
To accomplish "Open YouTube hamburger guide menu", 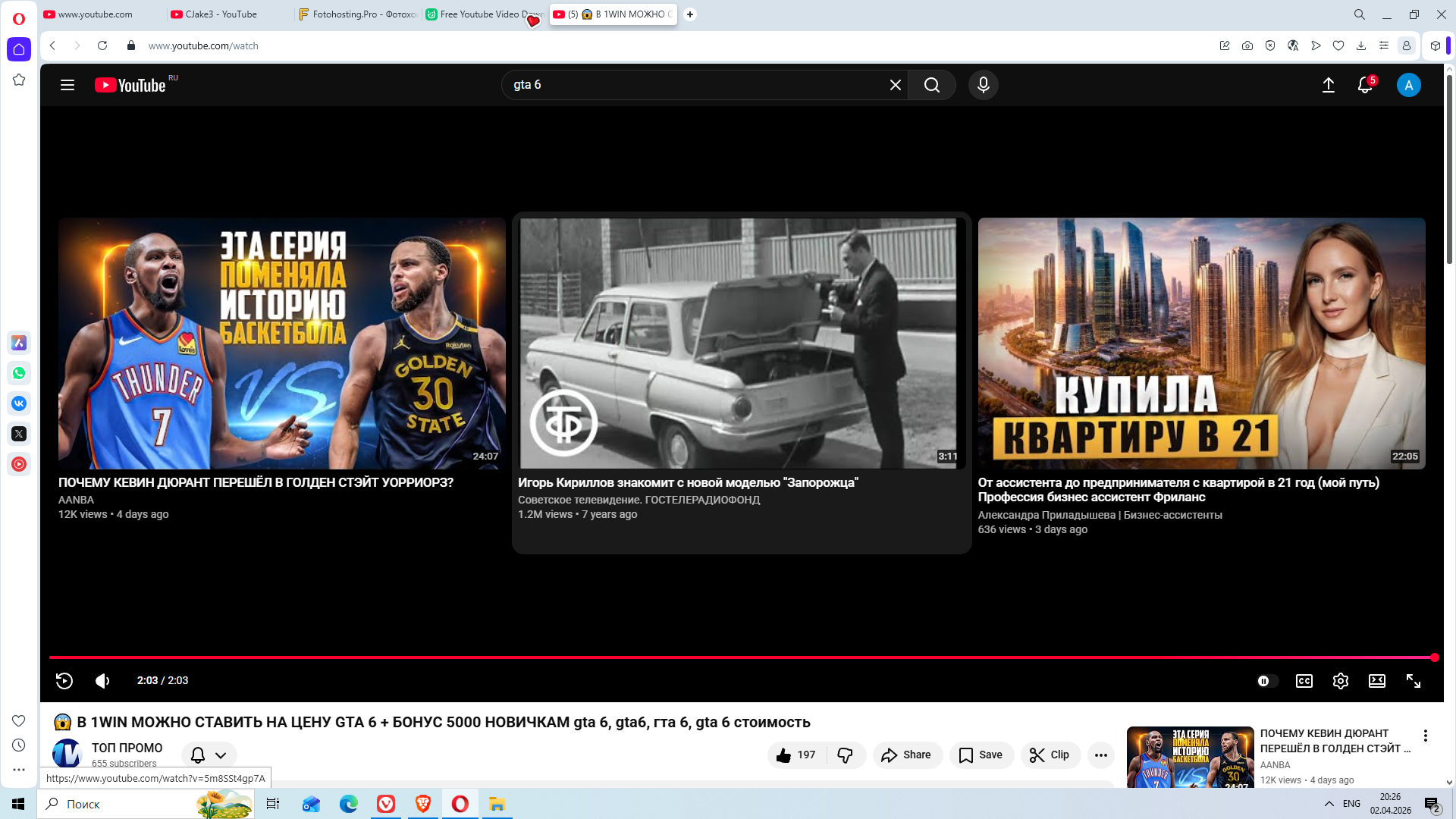I will tap(67, 85).
